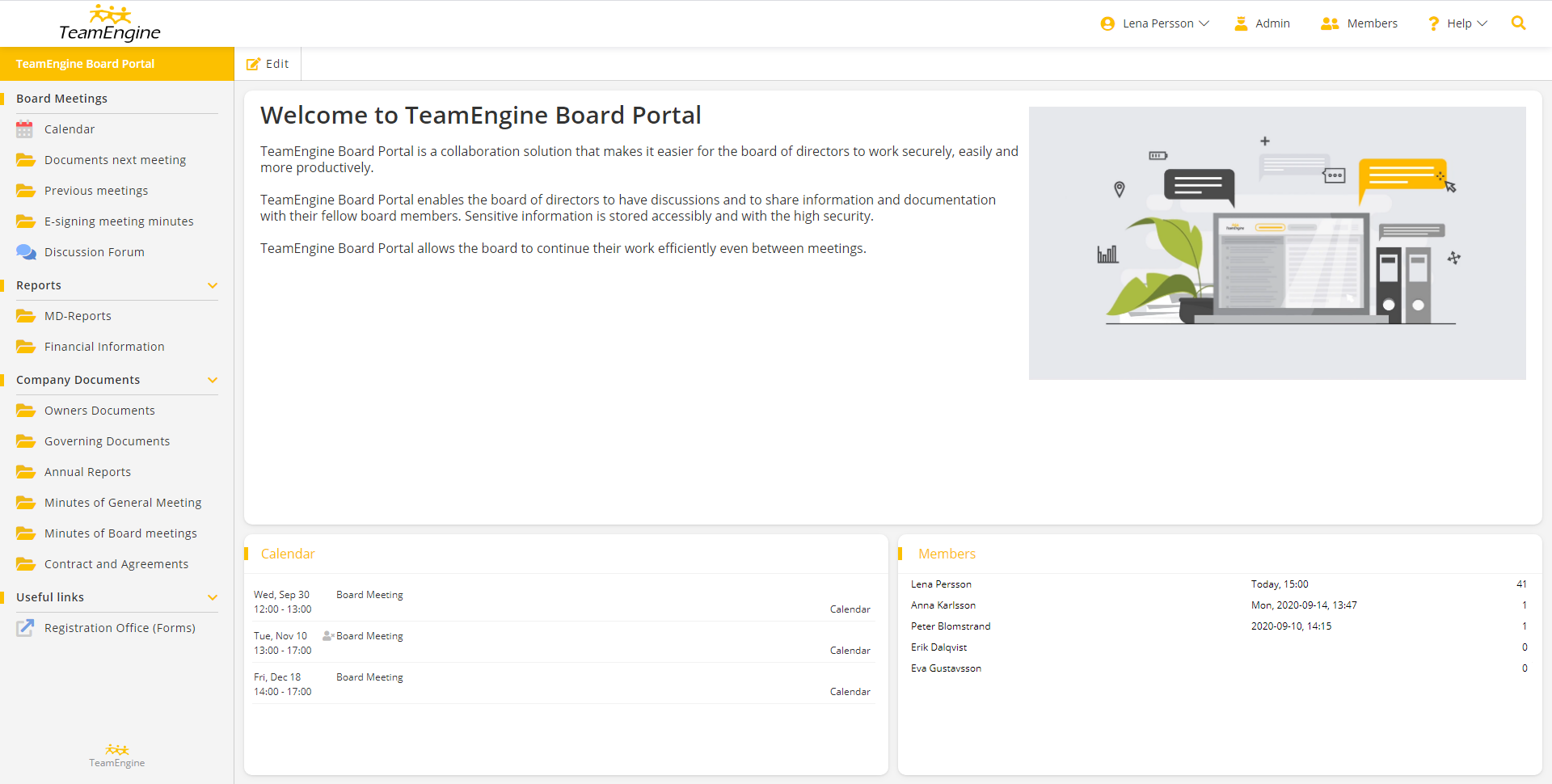1552x784 pixels.
Task: Open the Calendar panel heading
Action: (x=288, y=554)
